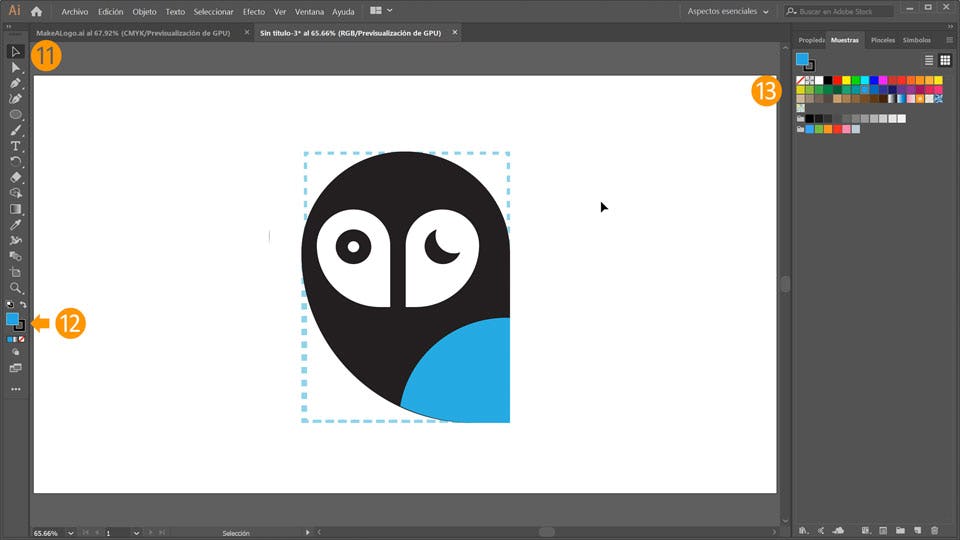Select the Direct Selection tool

click(x=16, y=67)
